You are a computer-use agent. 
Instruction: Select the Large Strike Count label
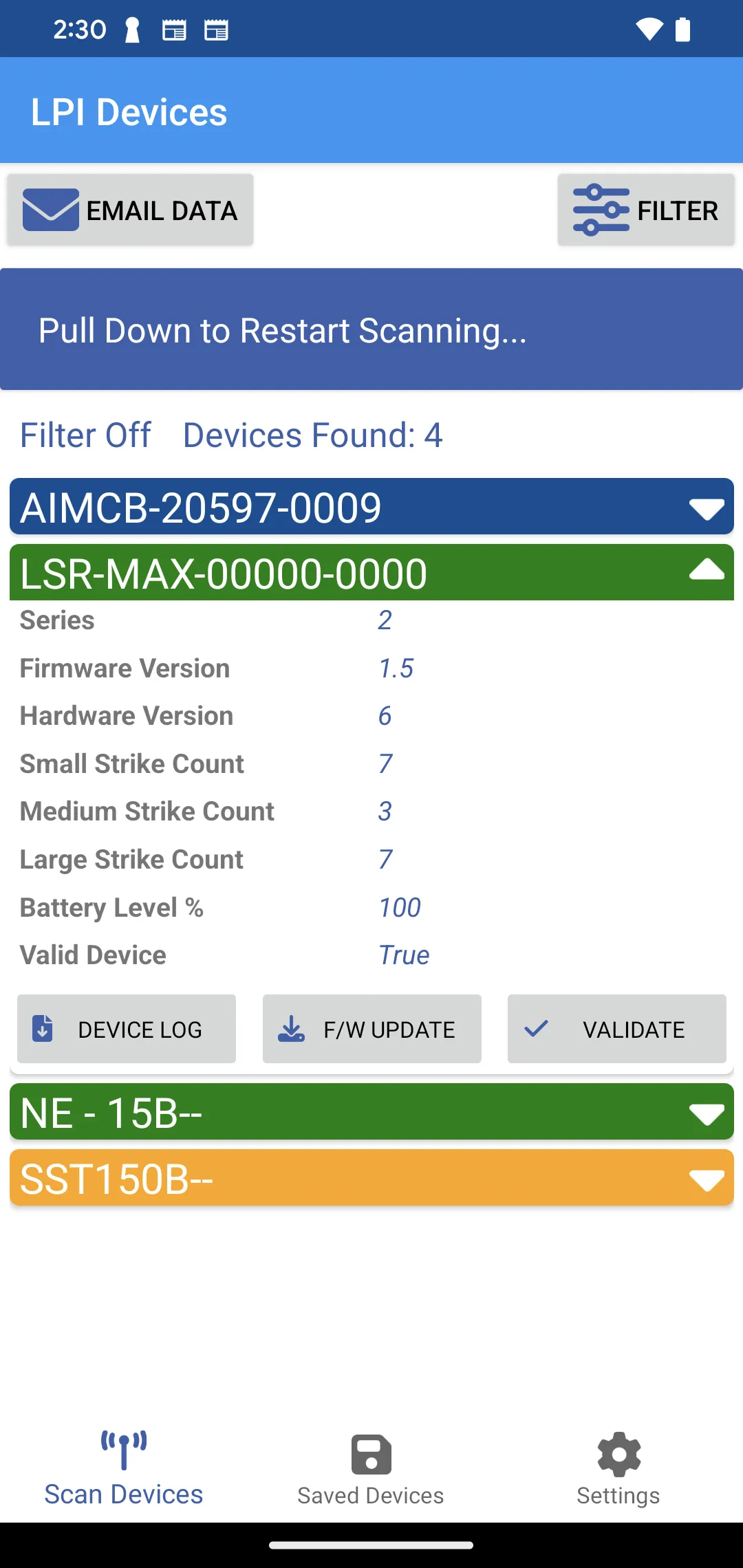[131, 860]
